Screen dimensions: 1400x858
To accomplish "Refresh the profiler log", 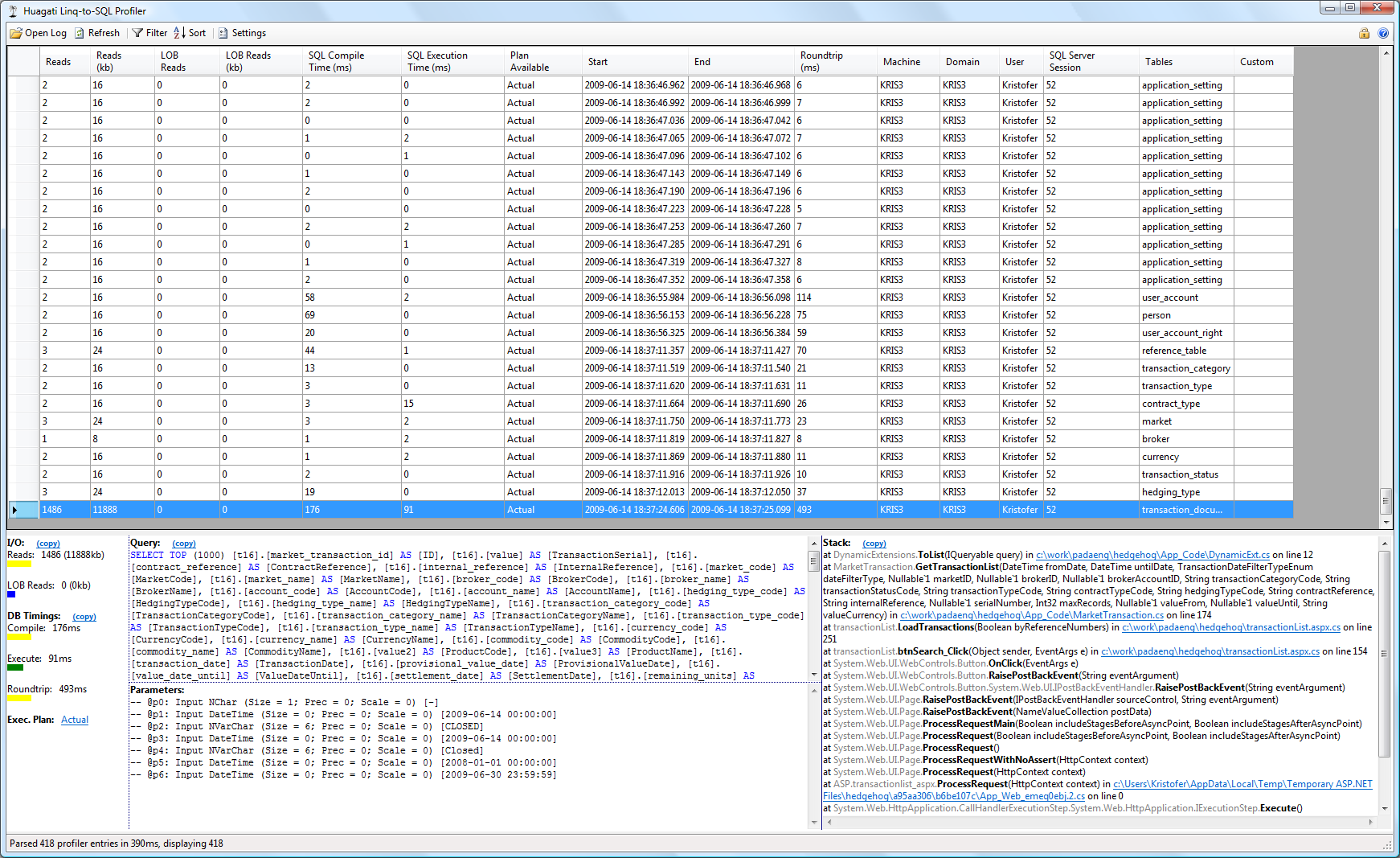I will (96, 33).
